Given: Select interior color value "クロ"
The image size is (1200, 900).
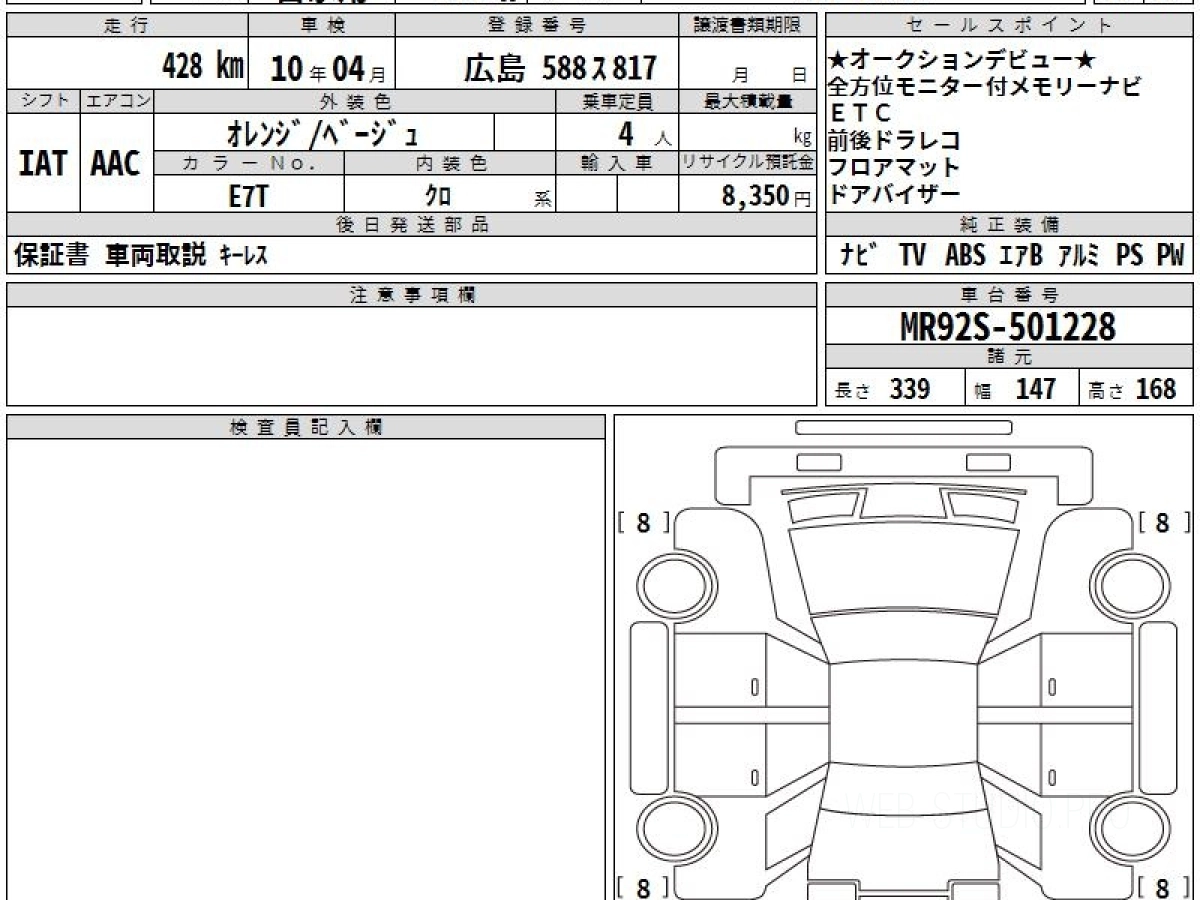Looking at the screenshot, I should [438, 196].
